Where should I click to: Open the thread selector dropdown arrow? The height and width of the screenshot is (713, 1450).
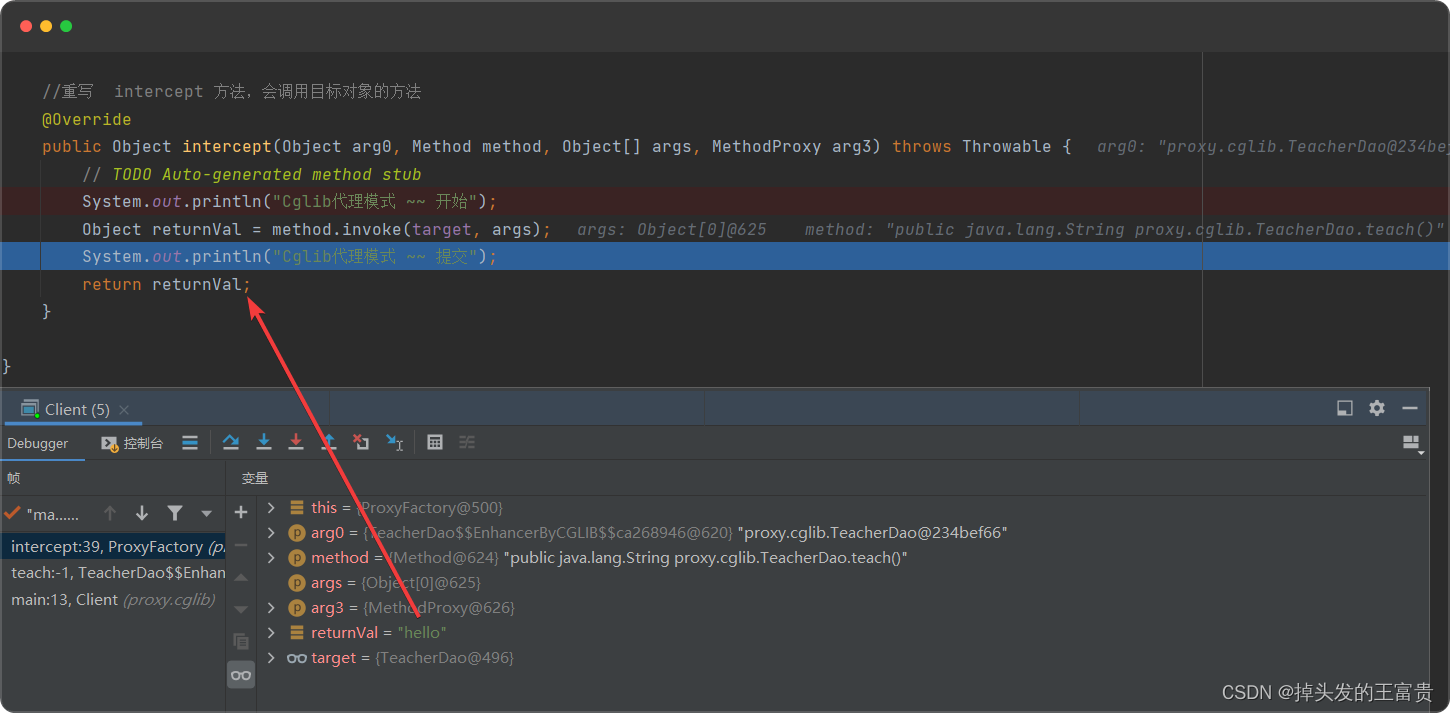pos(207,514)
